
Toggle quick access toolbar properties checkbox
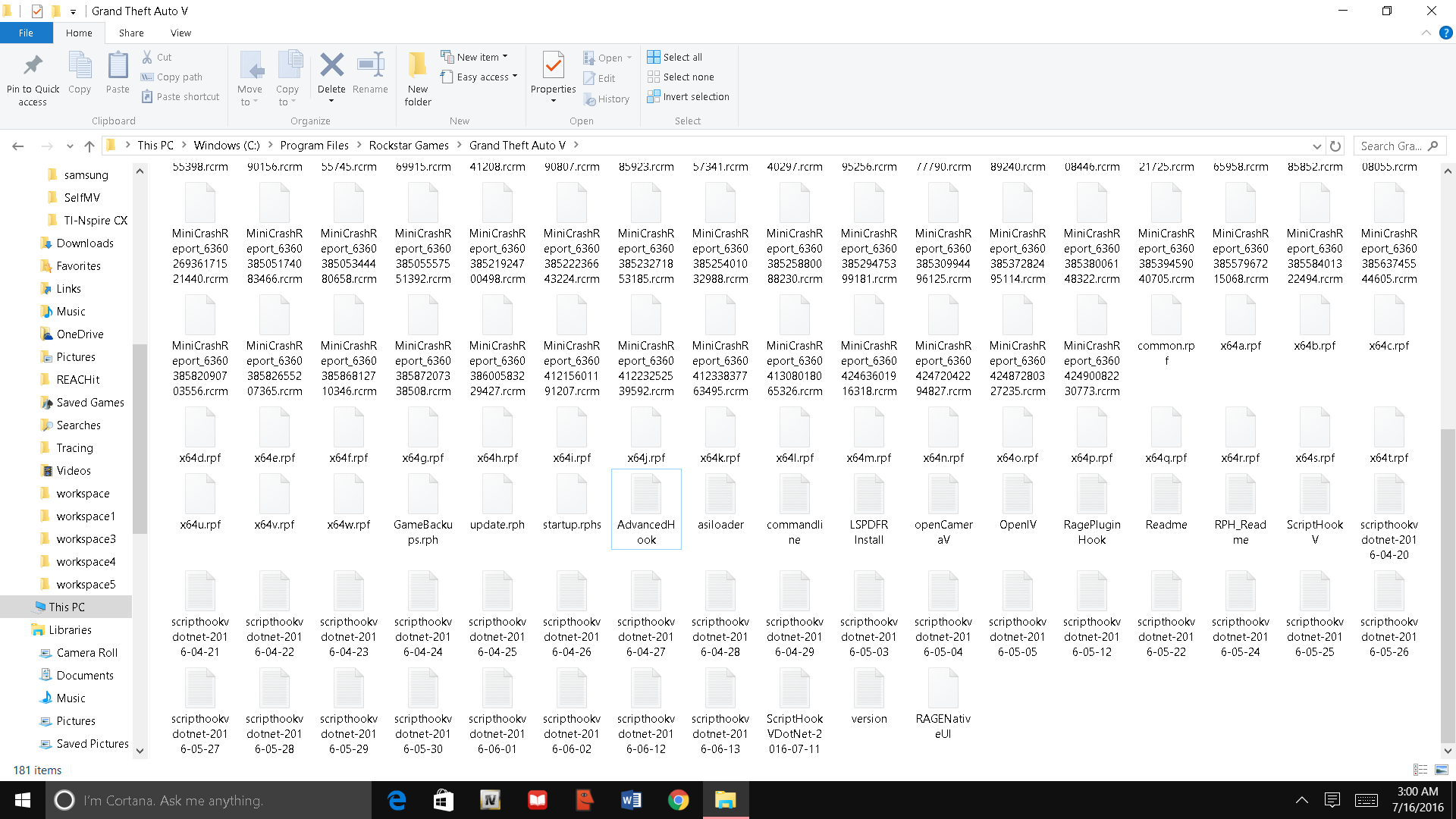(x=36, y=11)
